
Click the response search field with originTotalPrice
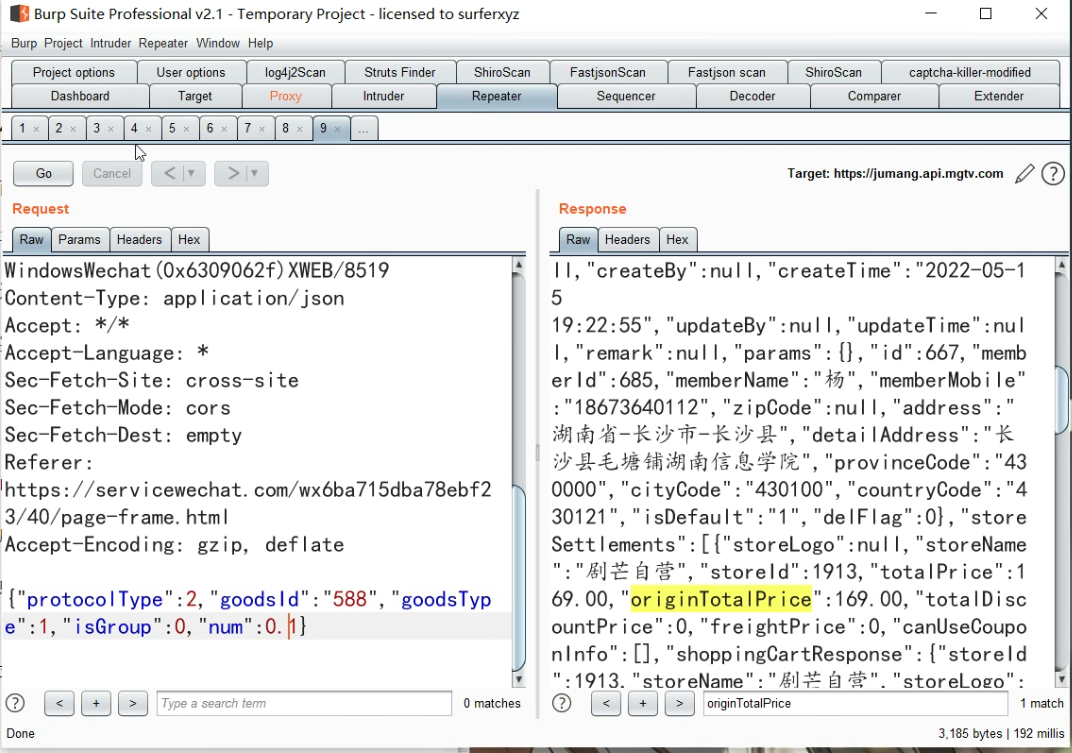(x=856, y=703)
